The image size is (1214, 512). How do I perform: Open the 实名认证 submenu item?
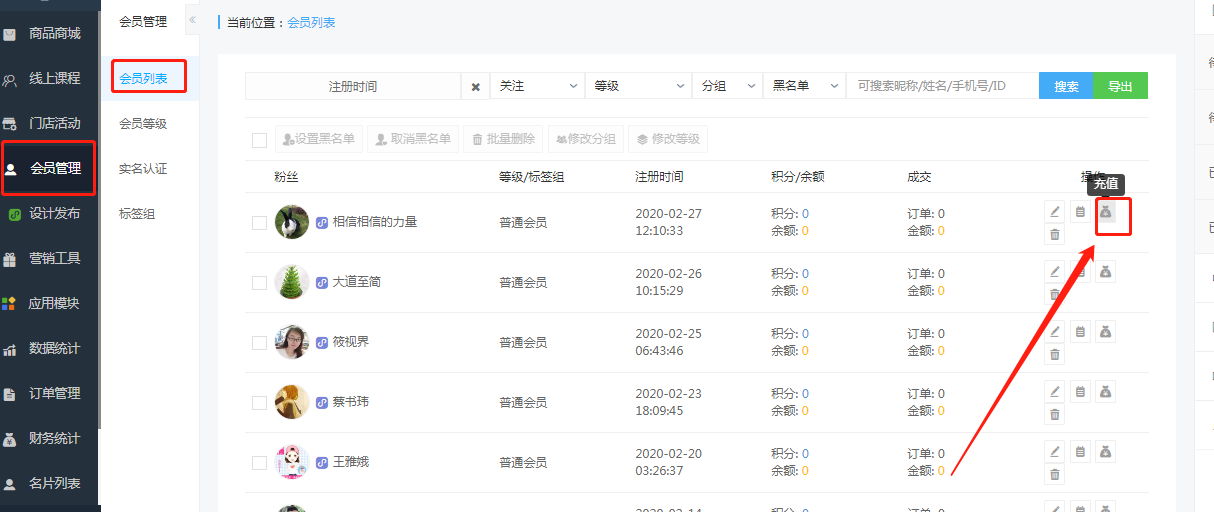click(x=143, y=169)
